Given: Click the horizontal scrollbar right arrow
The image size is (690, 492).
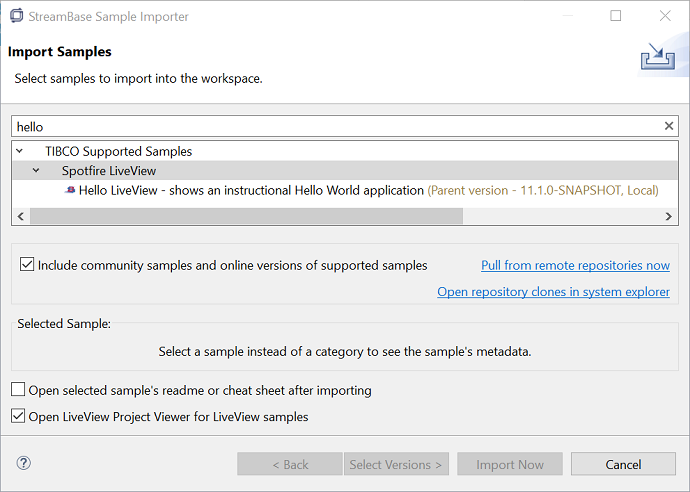Looking at the screenshot, I should (x=669, y=216).
